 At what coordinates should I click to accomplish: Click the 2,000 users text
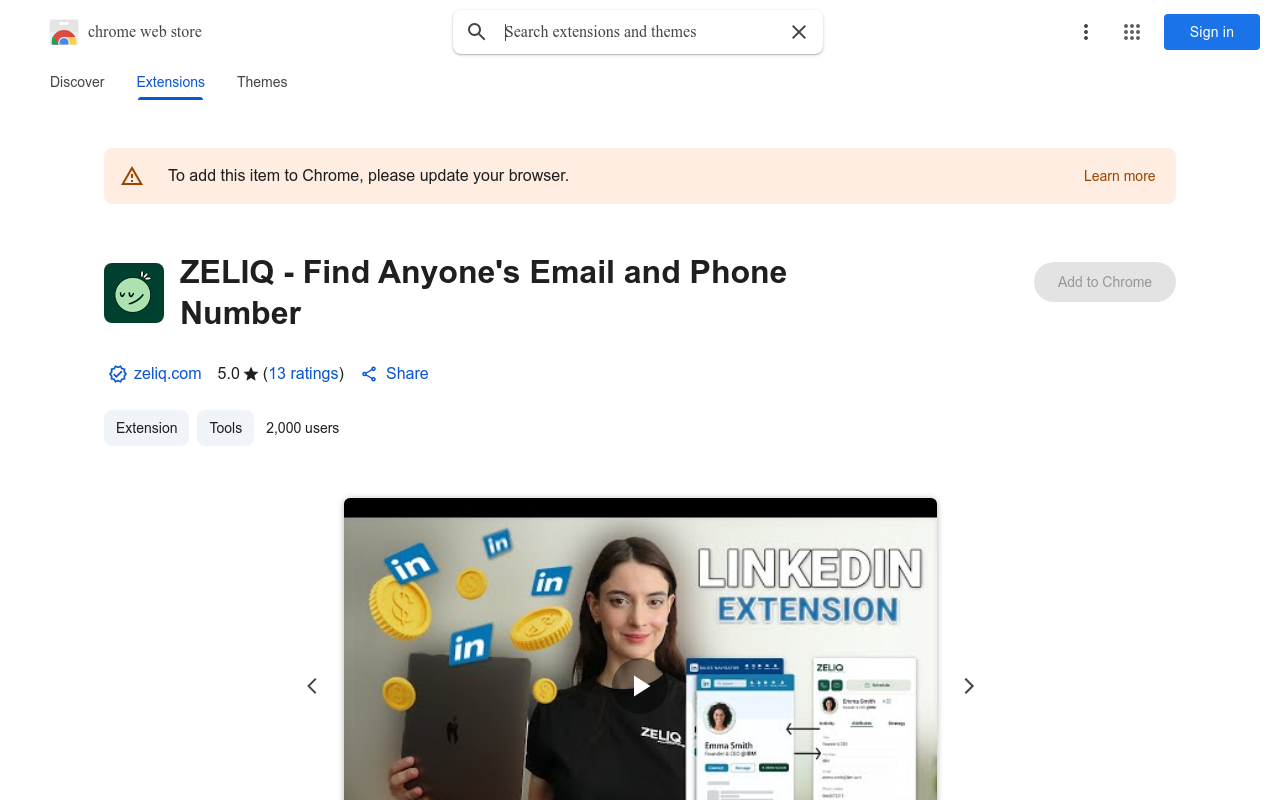pyautogui.click(x=303, y=428)
